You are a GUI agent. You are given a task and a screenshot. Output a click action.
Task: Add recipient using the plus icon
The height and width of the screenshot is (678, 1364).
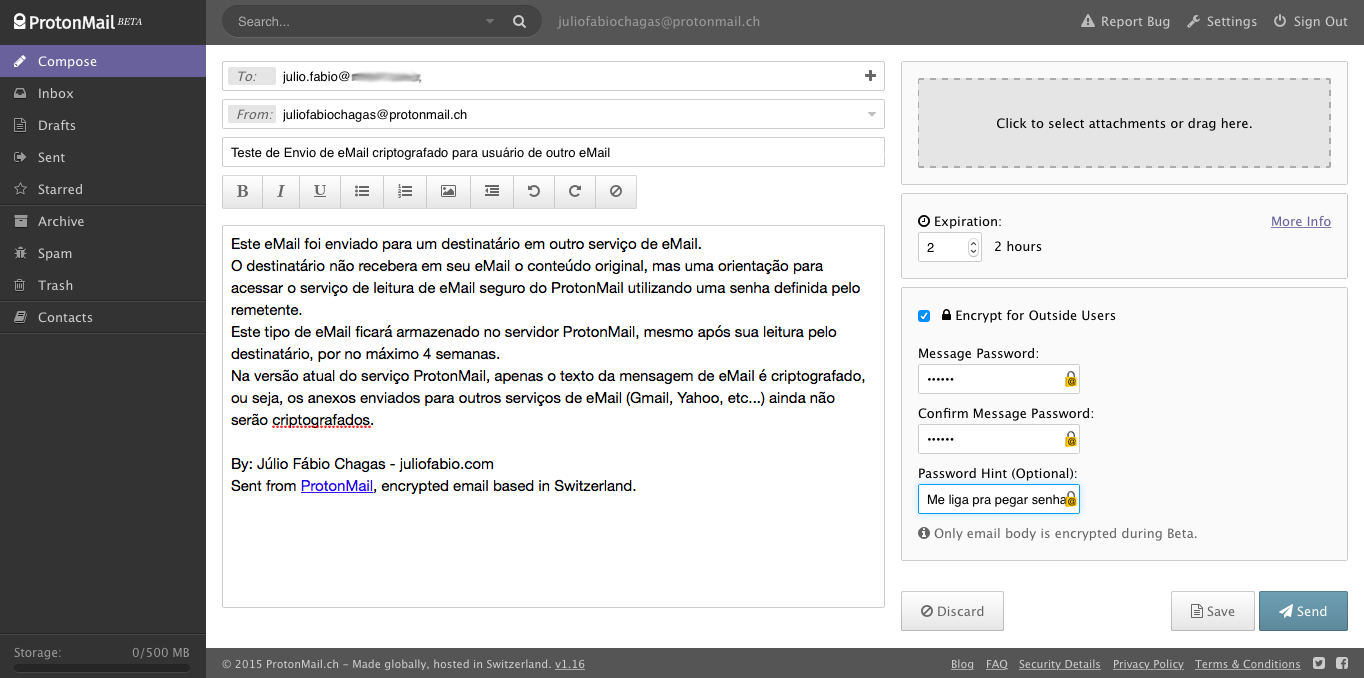coord(869,76)
